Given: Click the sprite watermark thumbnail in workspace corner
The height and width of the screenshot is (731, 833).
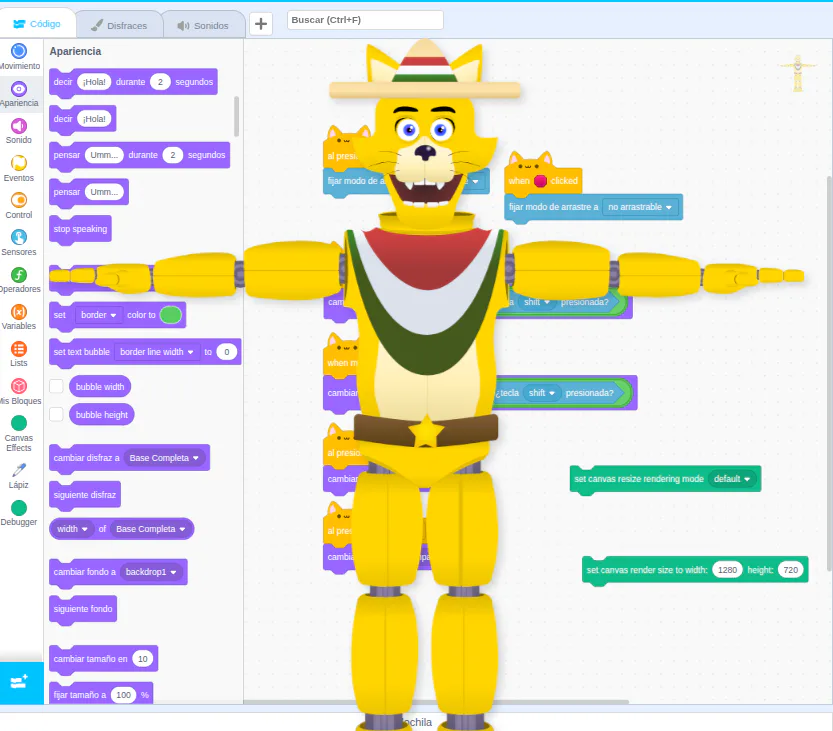Looking at the screenshot, I should [797, 73].
